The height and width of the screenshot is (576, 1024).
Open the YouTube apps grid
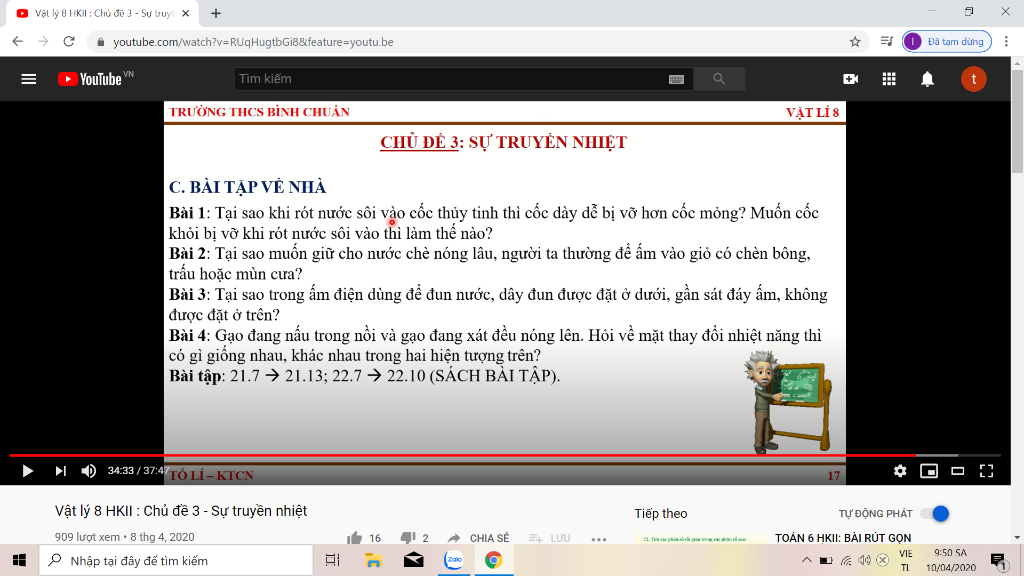(x=889, y=79)
